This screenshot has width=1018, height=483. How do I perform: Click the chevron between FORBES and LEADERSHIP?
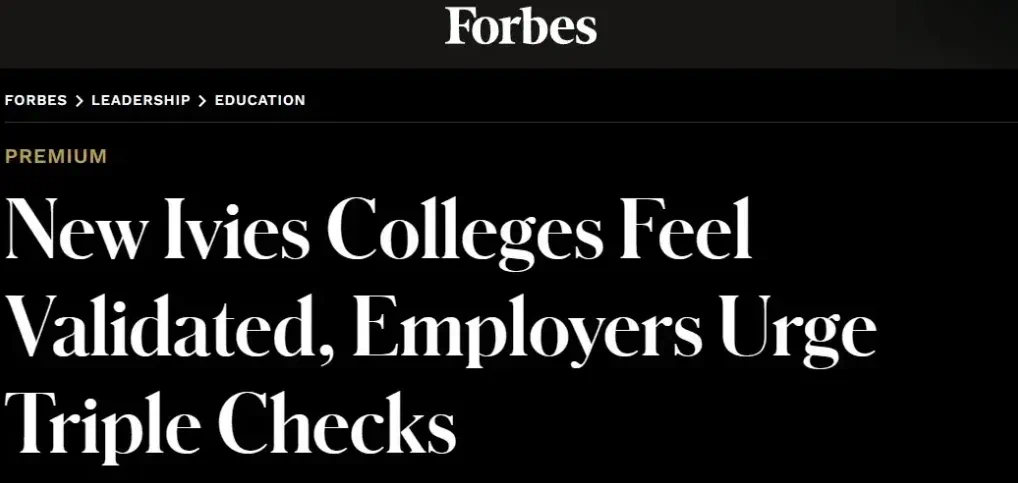click(x=79, y=100)
